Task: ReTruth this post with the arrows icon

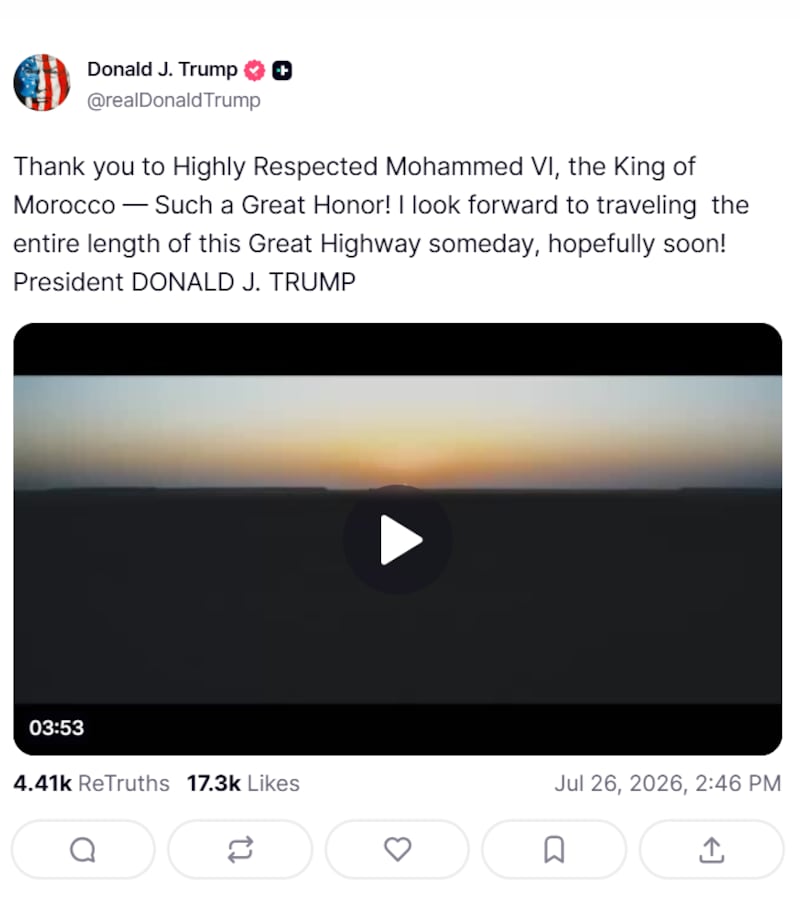Action: (240, 849)
